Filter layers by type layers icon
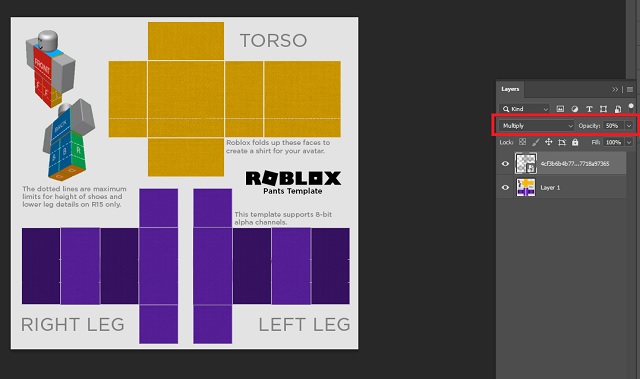Screen dimensions: 640x379 pyautogui.click(x=589, y=109)
